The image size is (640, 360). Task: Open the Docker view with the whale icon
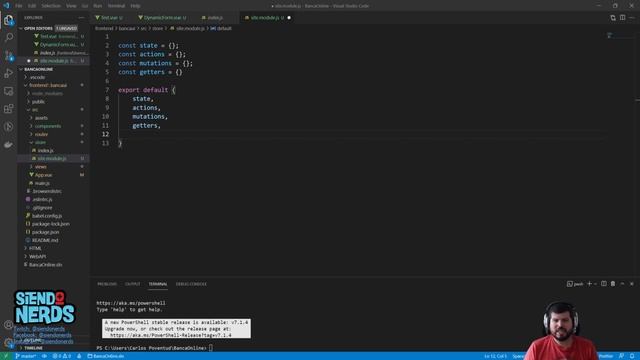tap(9, 144)
